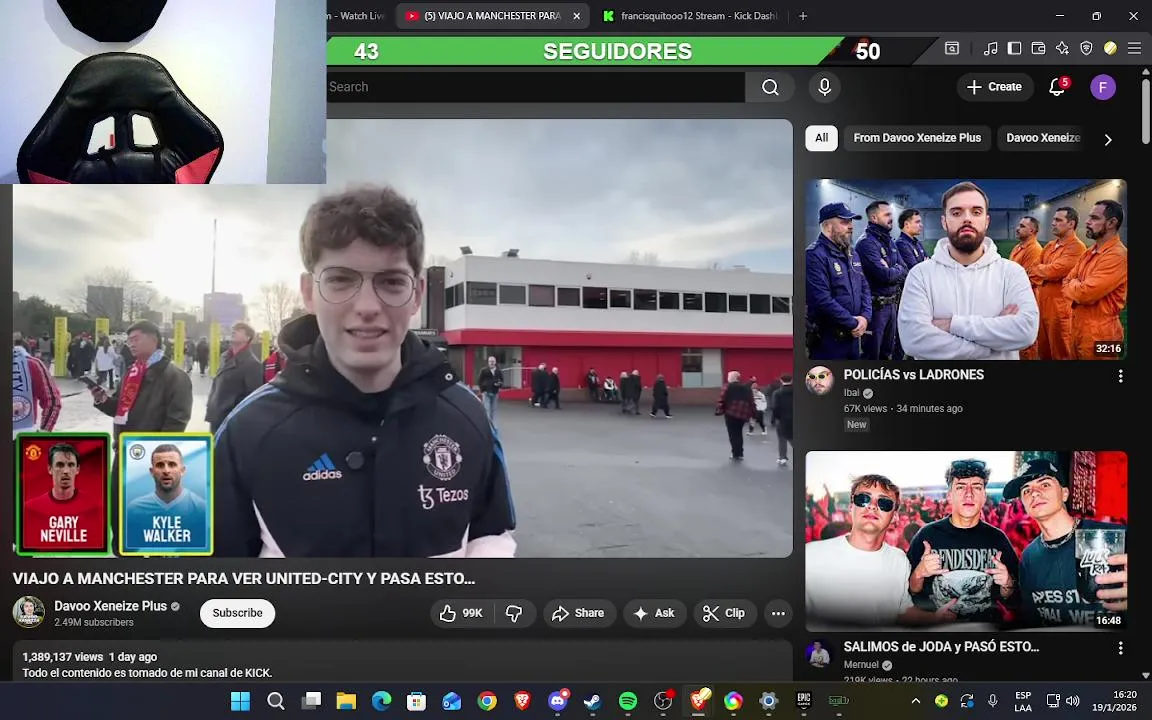1152x720 pixels.
Task: Subscribe to Davoo Xeneize Plus
Action: [x=237, y=613]
